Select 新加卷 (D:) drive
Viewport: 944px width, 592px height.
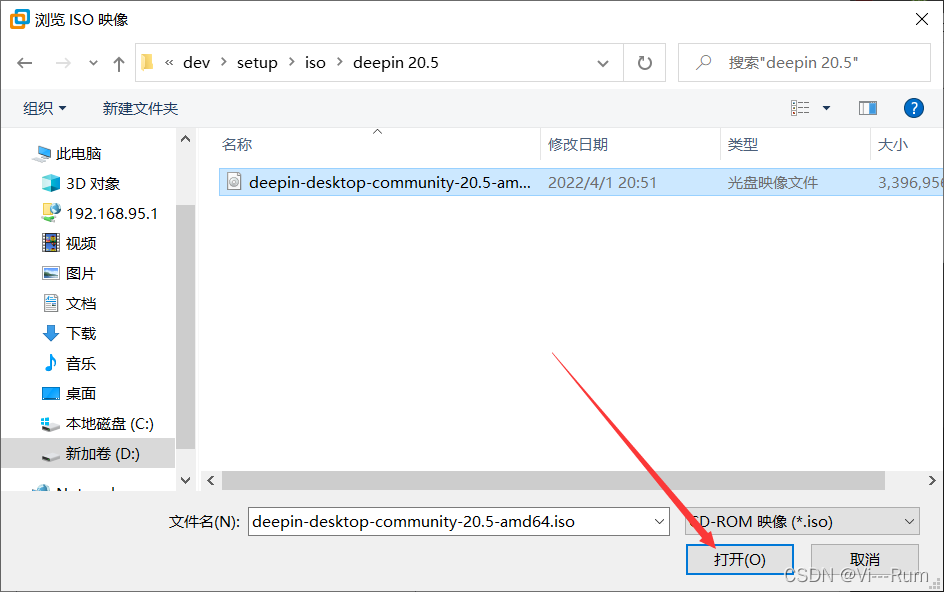coord(88,453)
